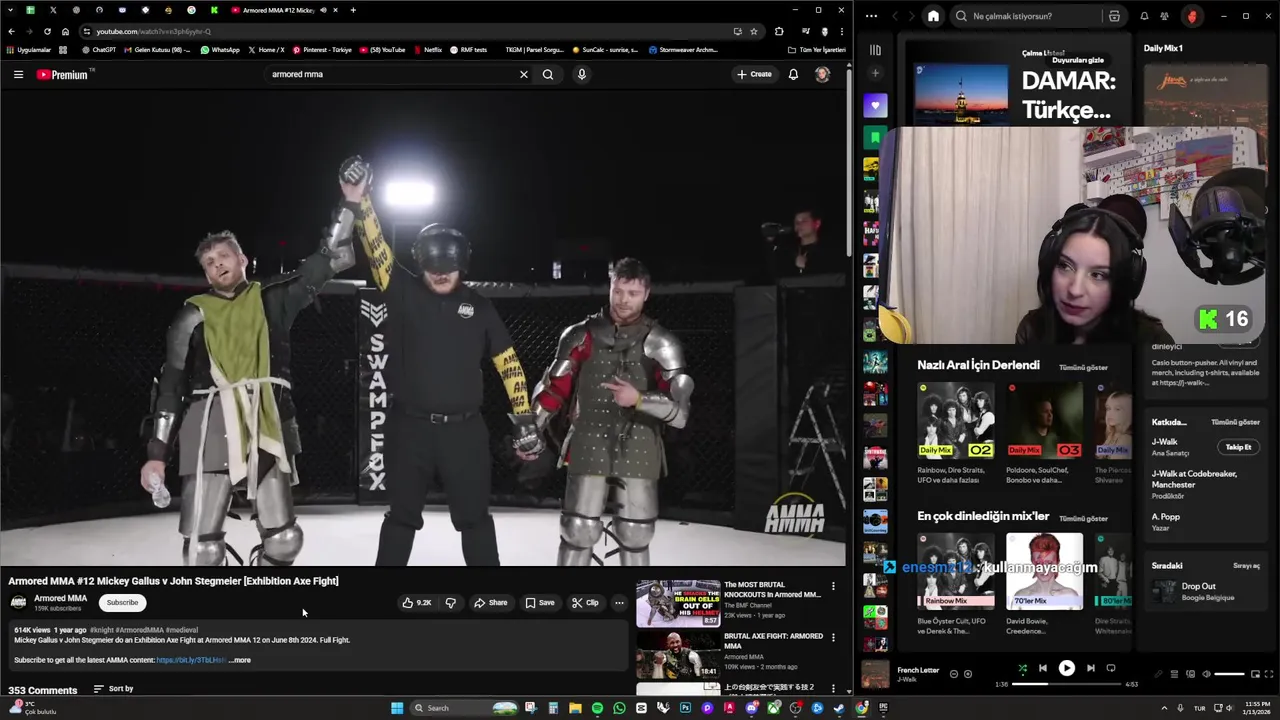Open the WhatsApp bookmark

(220, 49)
